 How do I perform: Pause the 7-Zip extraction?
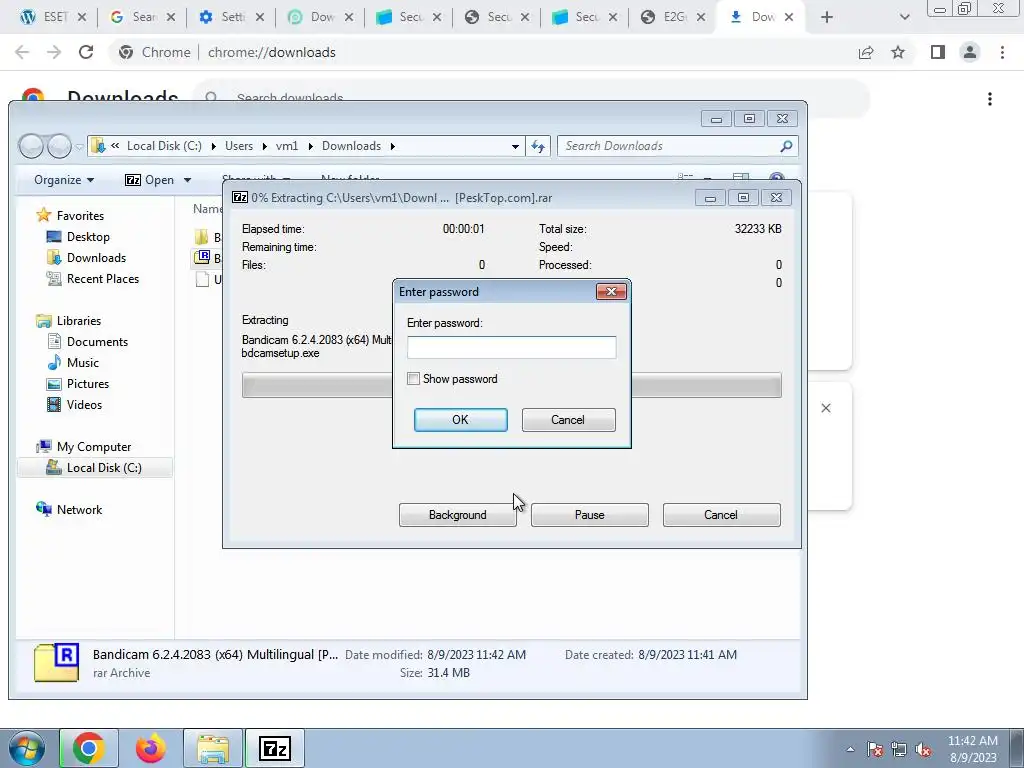(589, 515)
